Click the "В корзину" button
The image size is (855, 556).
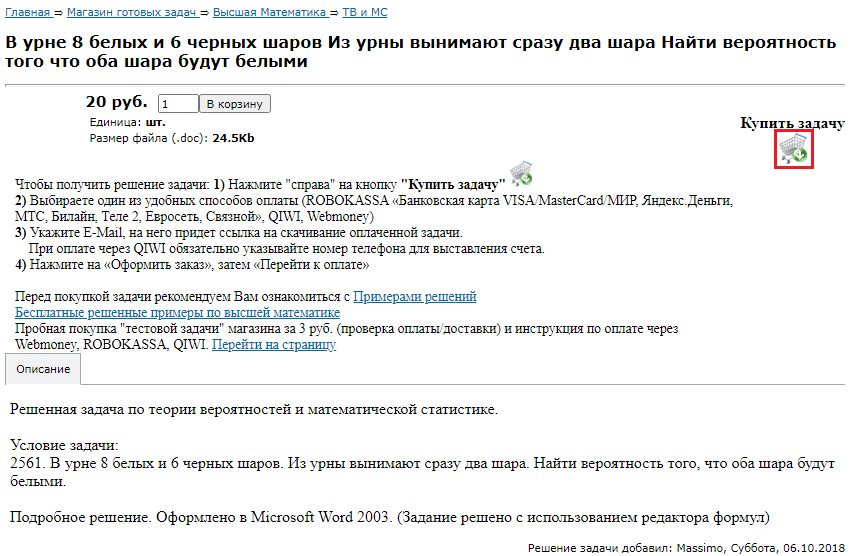(235, 104)
